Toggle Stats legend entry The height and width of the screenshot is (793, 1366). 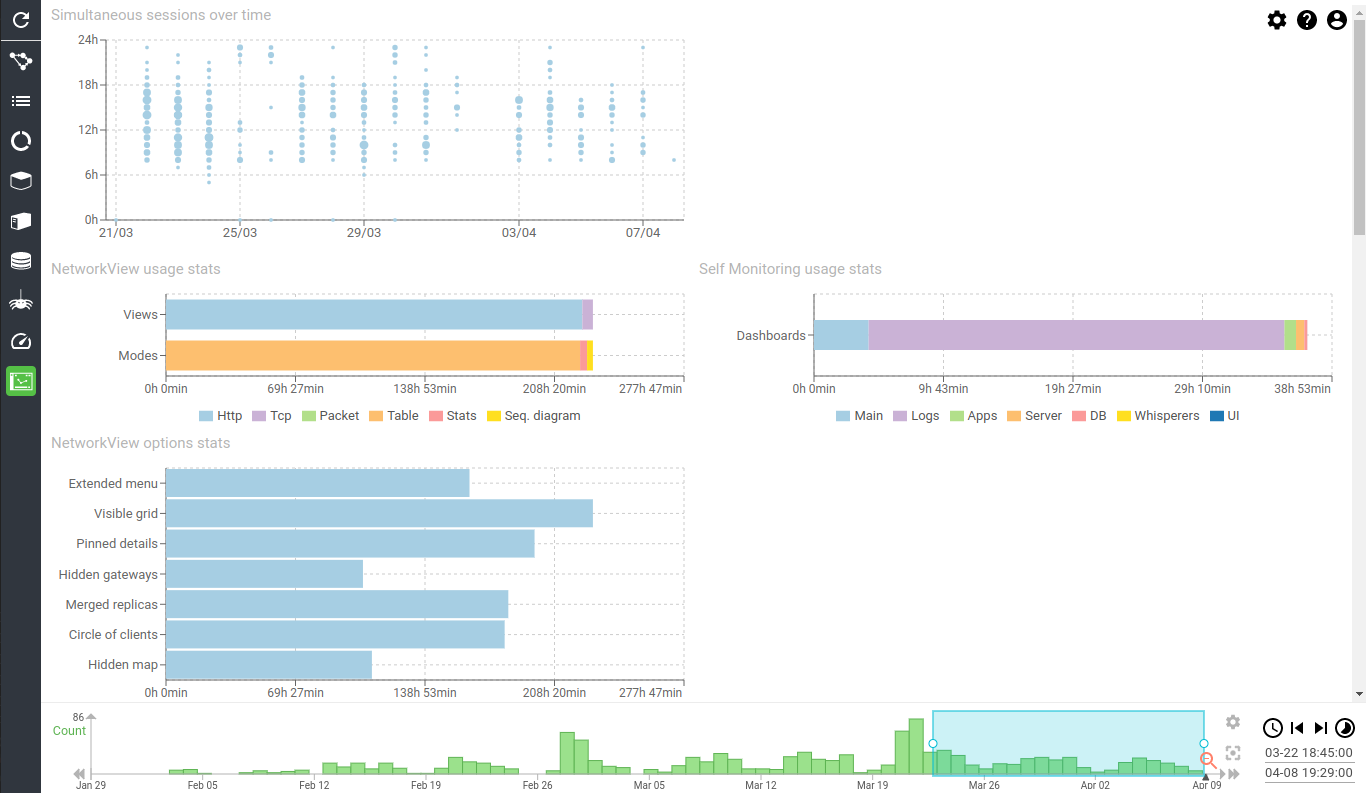tap(453, 416)
